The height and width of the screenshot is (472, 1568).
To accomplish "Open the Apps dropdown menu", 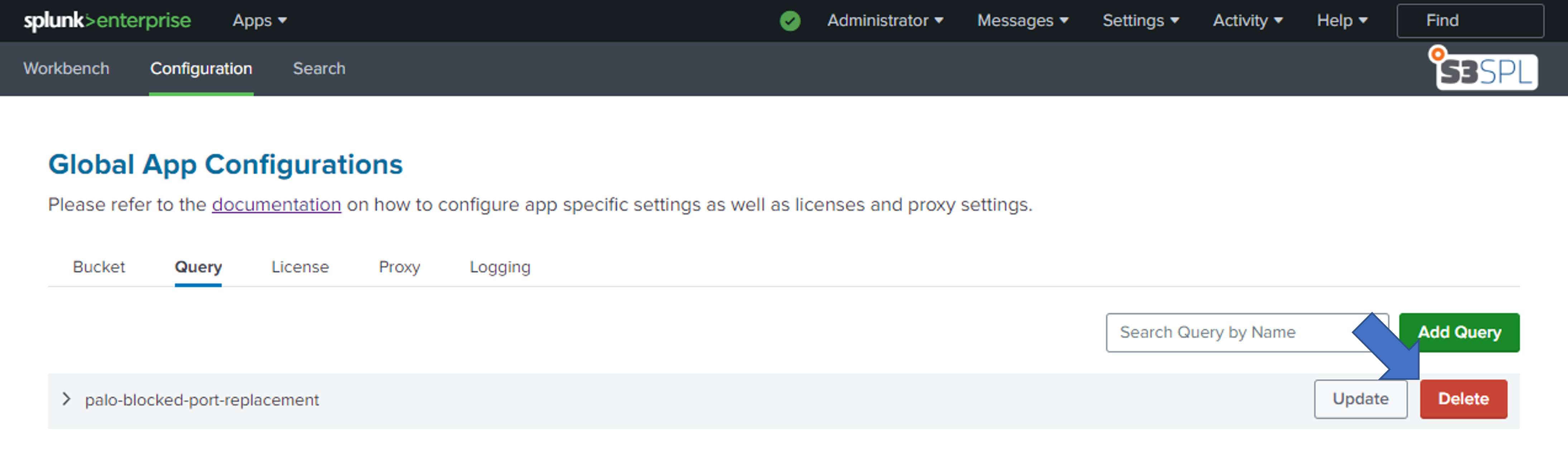I will point(259,21).
